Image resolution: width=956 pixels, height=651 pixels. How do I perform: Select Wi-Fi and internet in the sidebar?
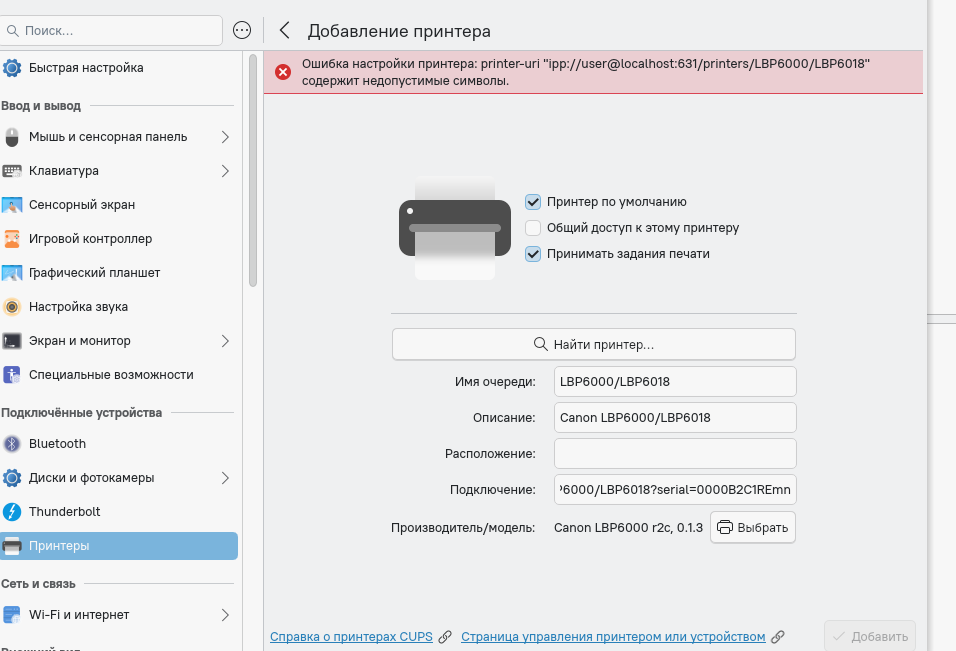coord(79,615)
